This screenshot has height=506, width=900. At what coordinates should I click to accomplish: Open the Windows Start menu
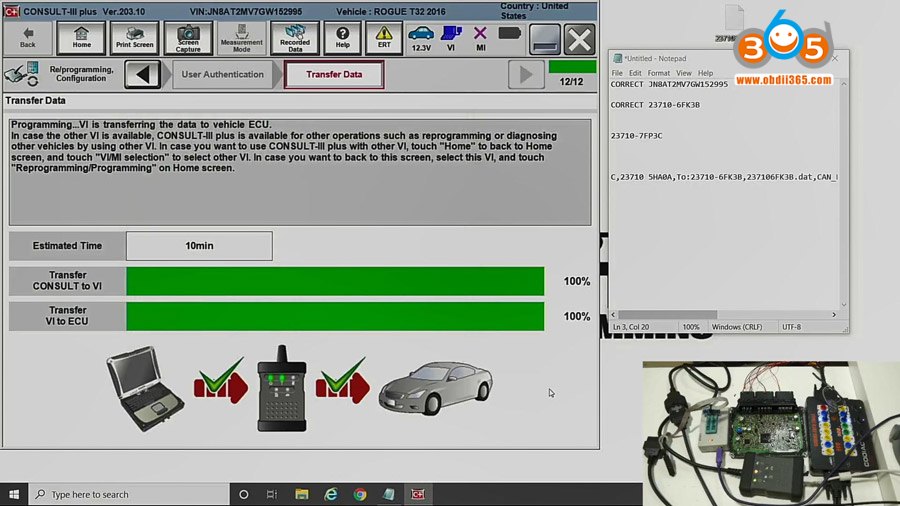(14, 494)
